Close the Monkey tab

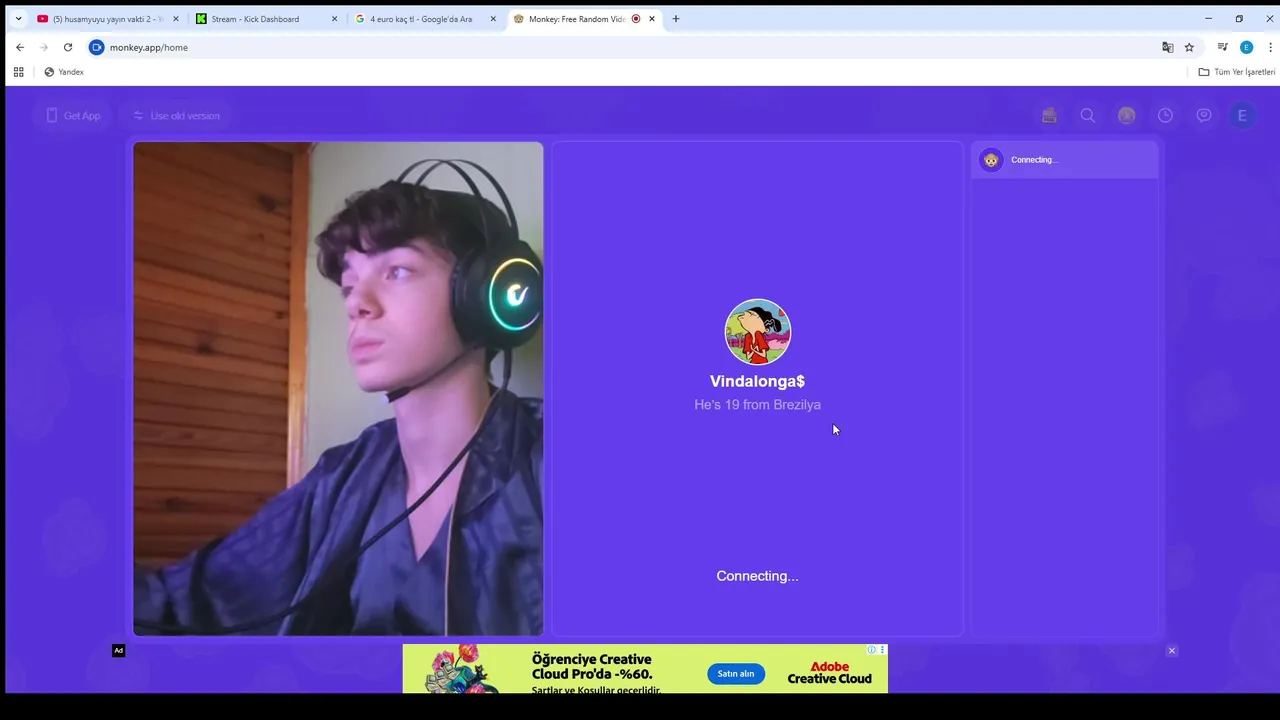tap(652, 19)
